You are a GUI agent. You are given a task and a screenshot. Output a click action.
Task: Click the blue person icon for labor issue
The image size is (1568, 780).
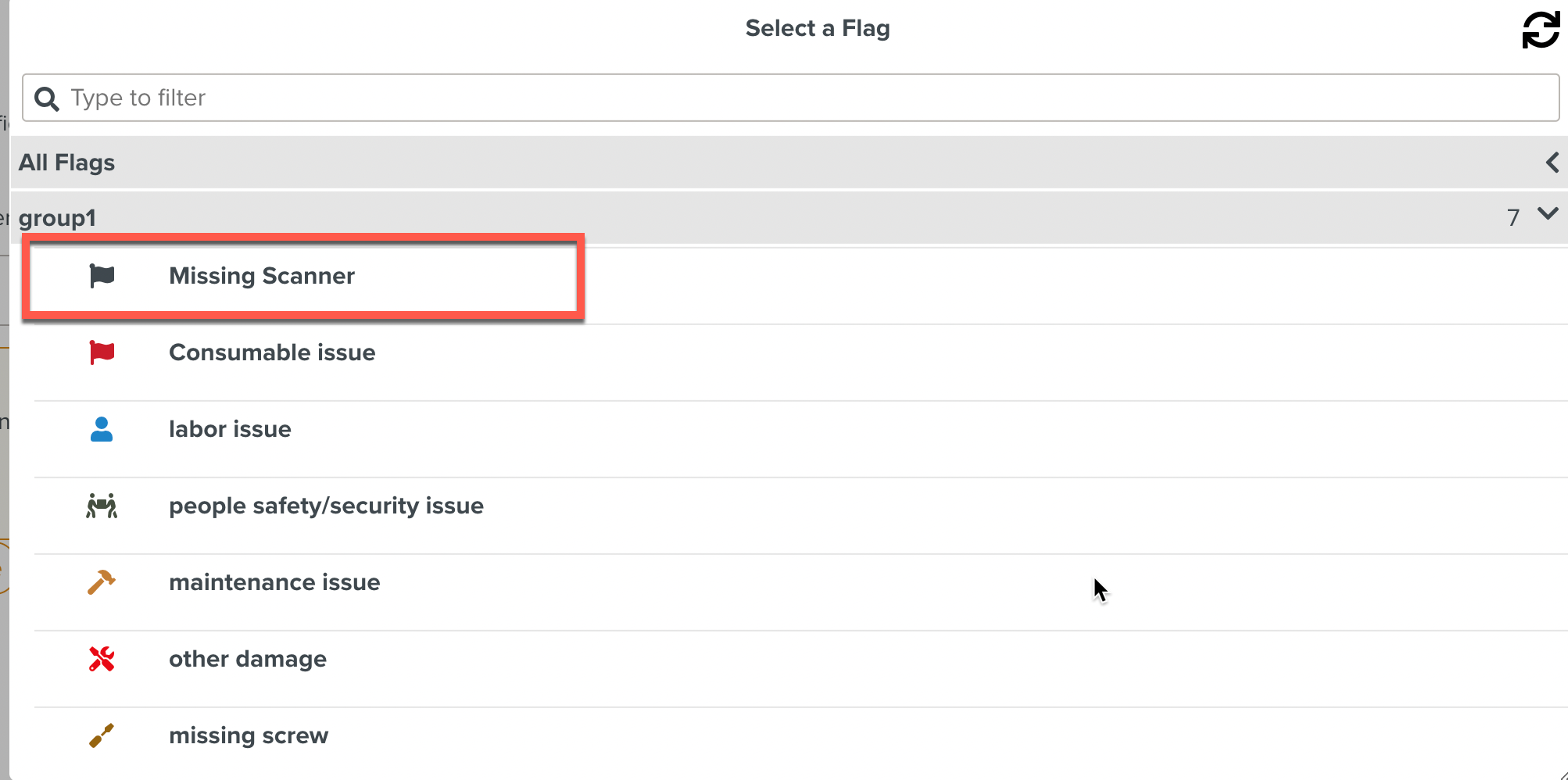tap(102, 429)
